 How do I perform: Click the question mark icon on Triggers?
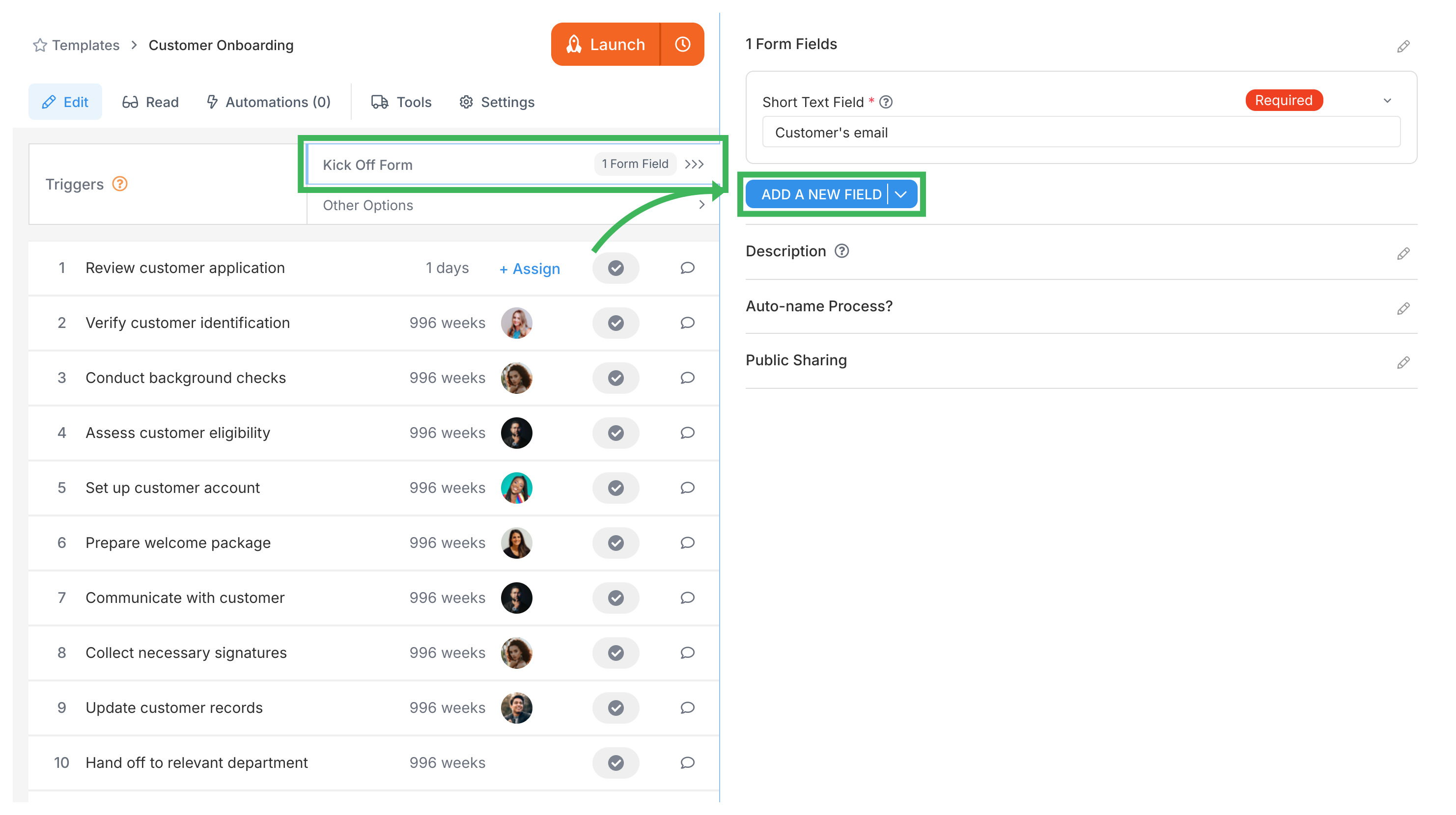tap(120, 183)
